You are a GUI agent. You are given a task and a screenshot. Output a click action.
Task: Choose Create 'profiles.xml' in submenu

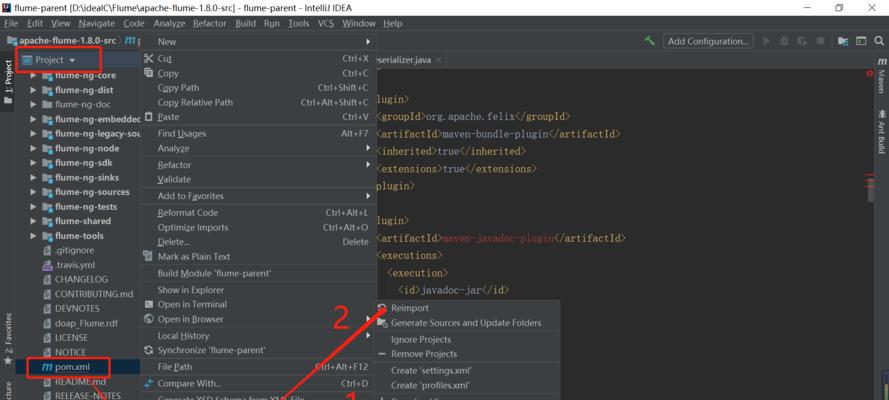pos(467,385)
